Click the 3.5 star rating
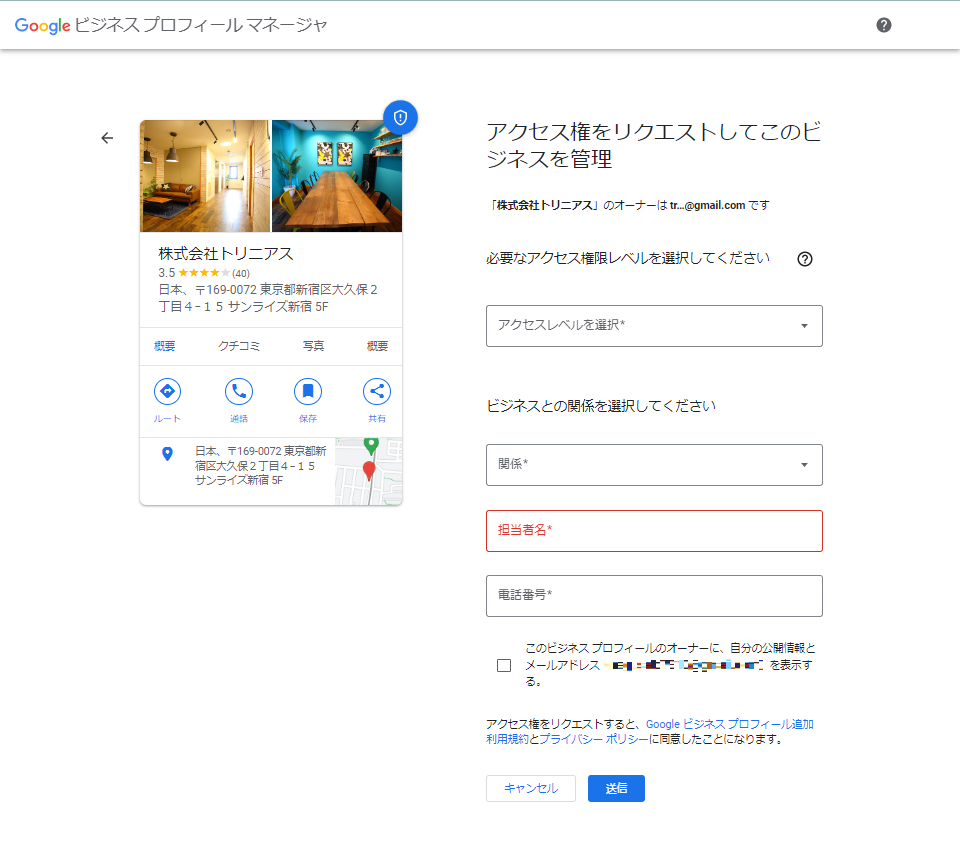Screen dimensions: 960x846 pyautogui.click(x=204, y=273)
